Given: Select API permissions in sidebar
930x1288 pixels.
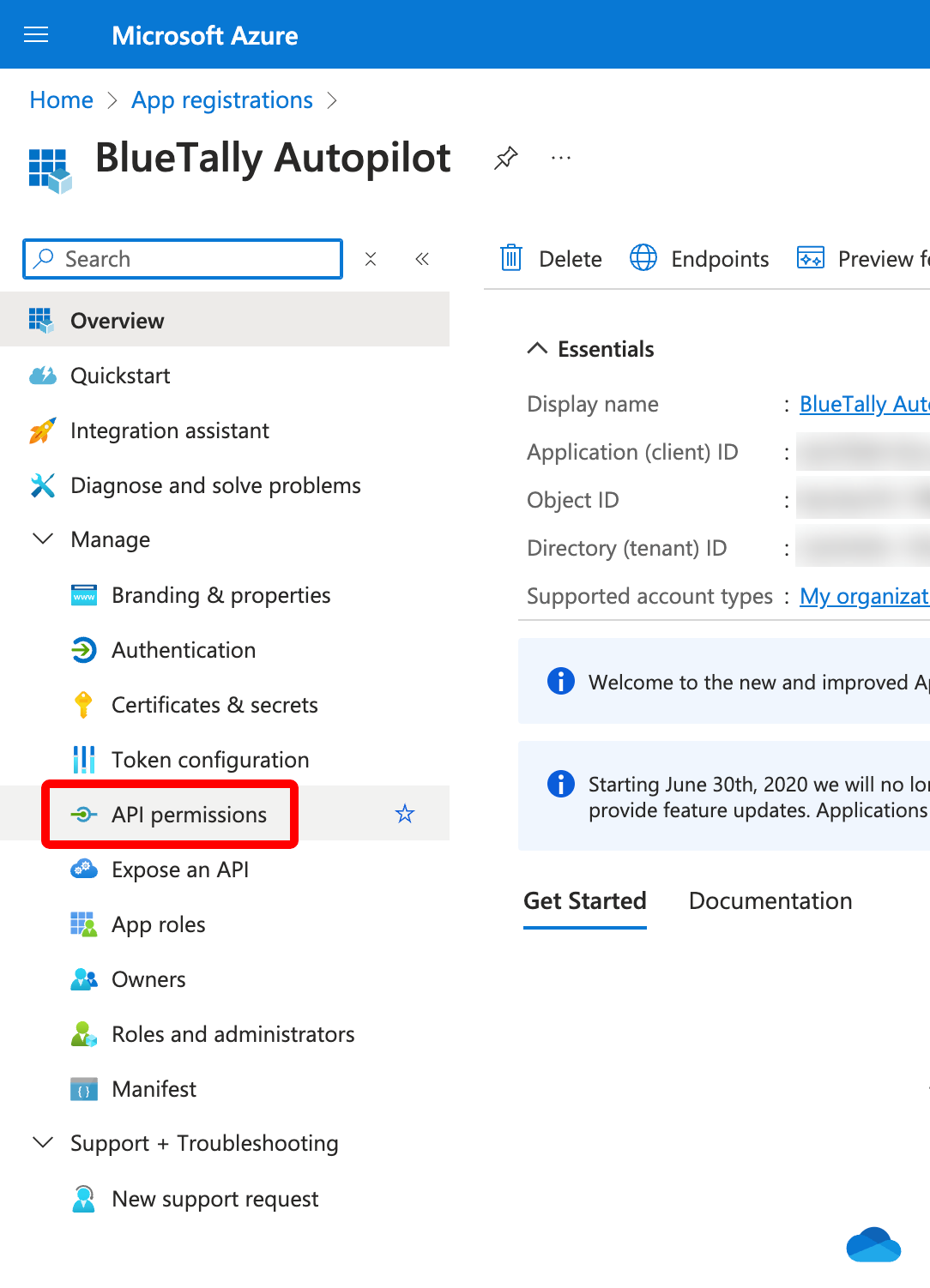Looking at the screenshot, I should click(225, 814).
